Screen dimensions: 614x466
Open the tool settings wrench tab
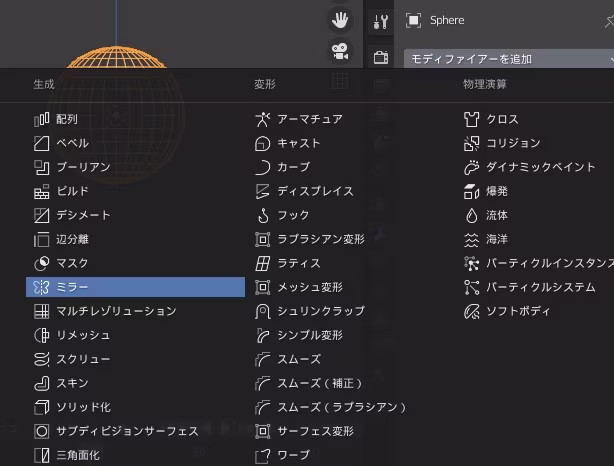coord(381,22)
